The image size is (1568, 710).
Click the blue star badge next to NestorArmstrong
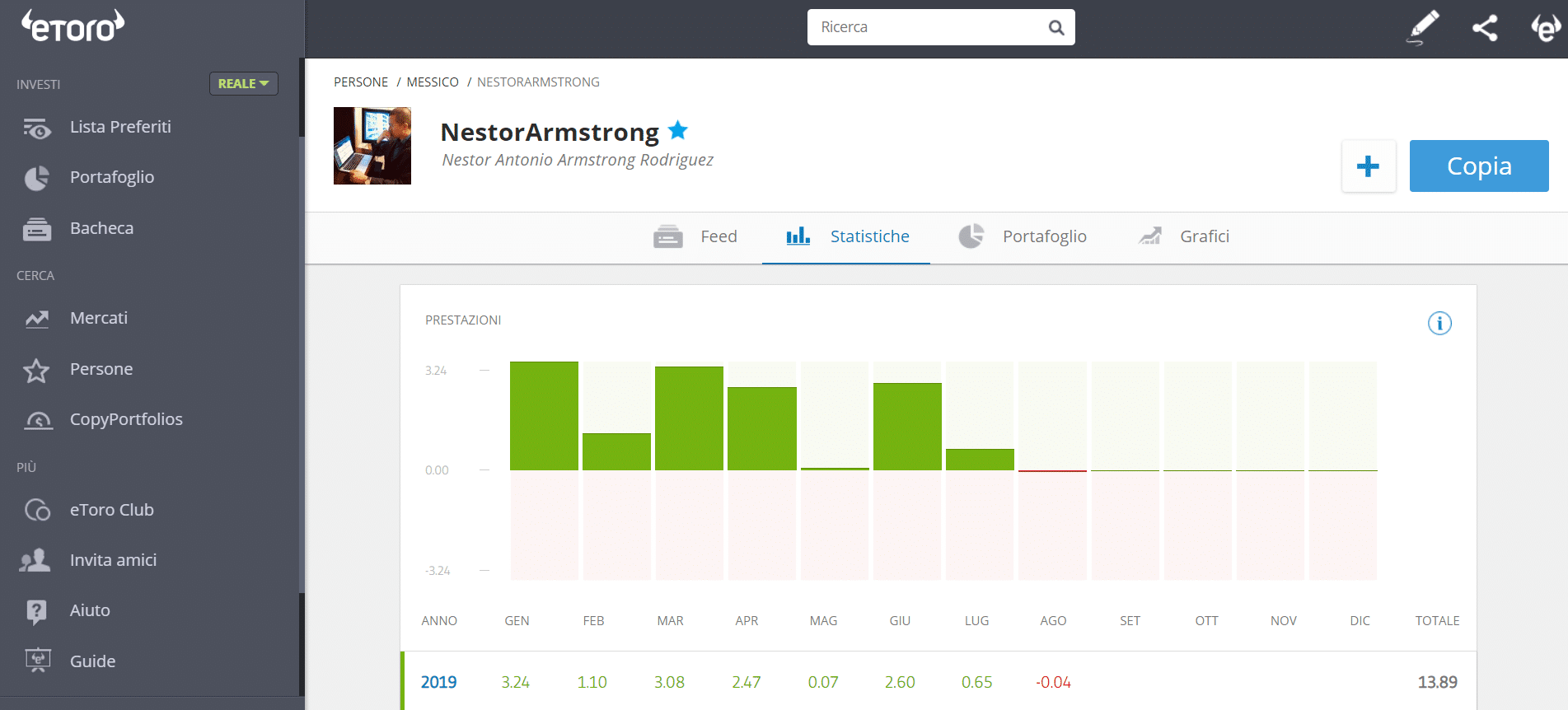click(x=678, y=130)
